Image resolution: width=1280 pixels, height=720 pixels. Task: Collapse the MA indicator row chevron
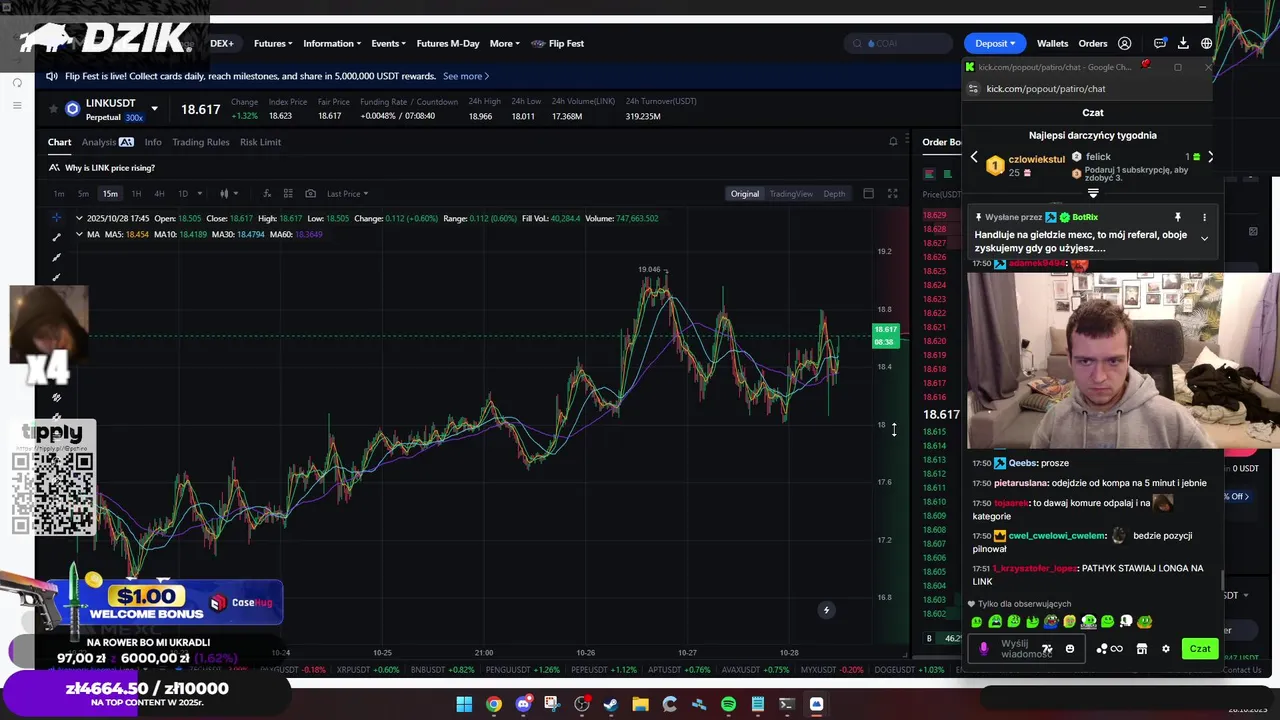(x=79, y=234)
